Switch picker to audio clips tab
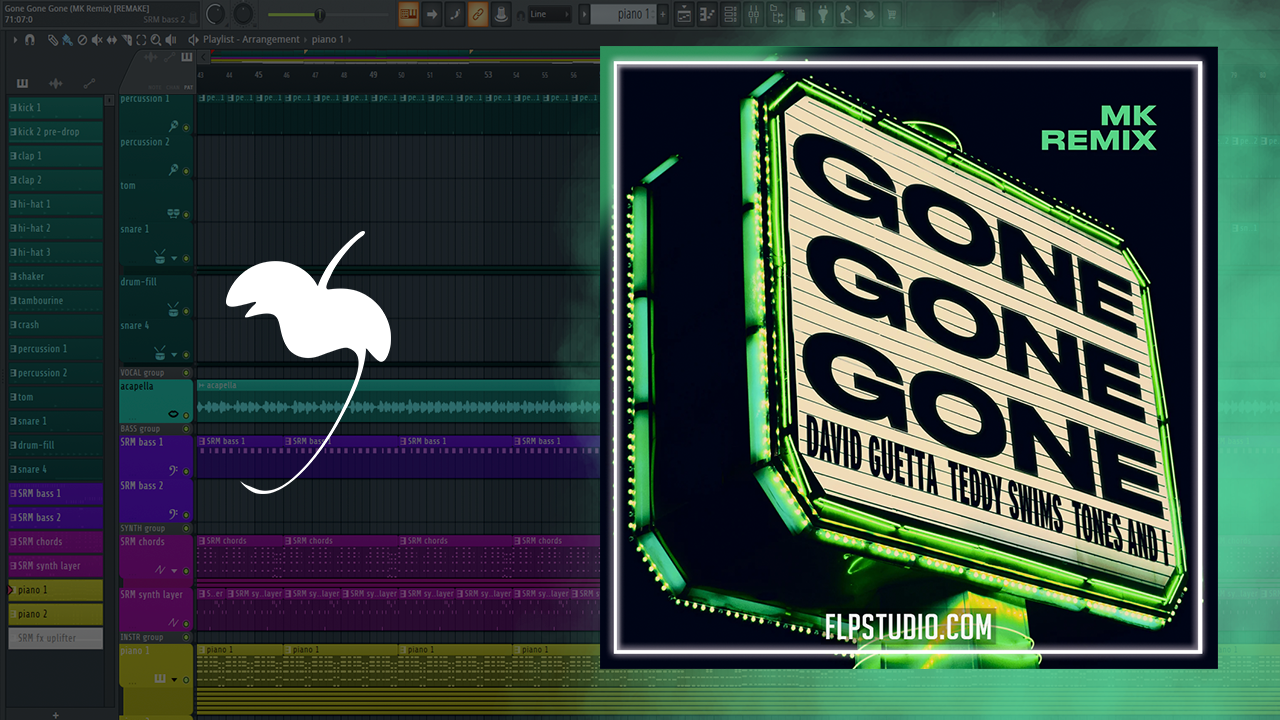 click(55, 83)
